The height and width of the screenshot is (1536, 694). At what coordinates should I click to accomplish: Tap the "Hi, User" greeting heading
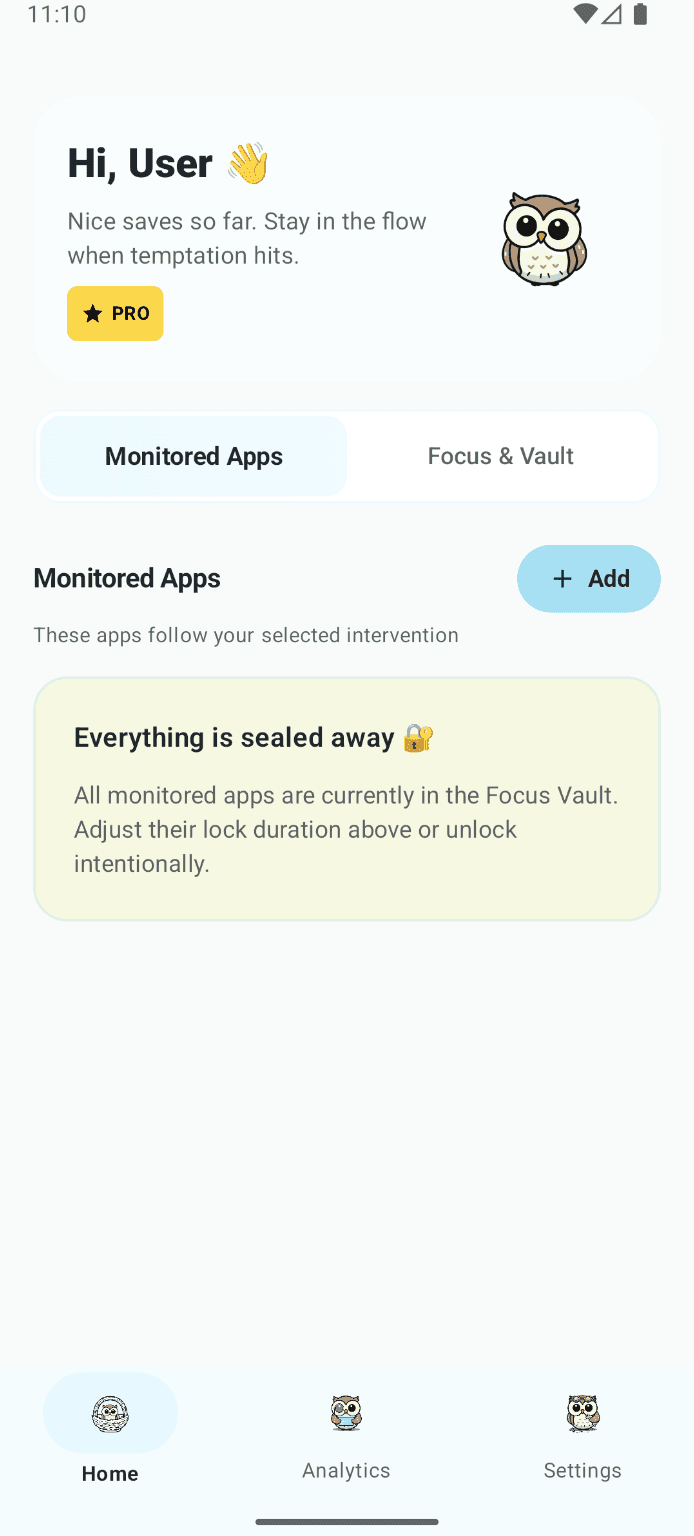pos(140,164)
